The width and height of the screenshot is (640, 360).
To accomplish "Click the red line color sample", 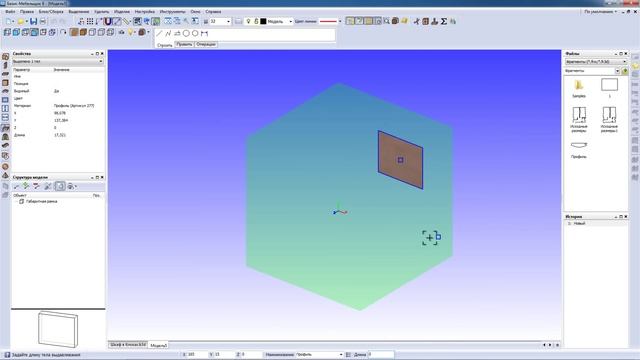I will click(328, 21).
